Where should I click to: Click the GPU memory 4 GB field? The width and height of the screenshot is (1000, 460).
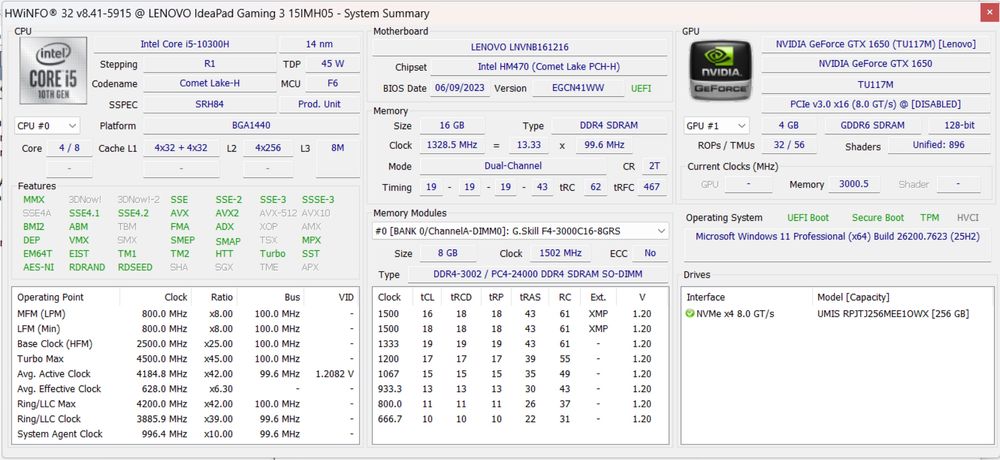[x=788, y=126]
